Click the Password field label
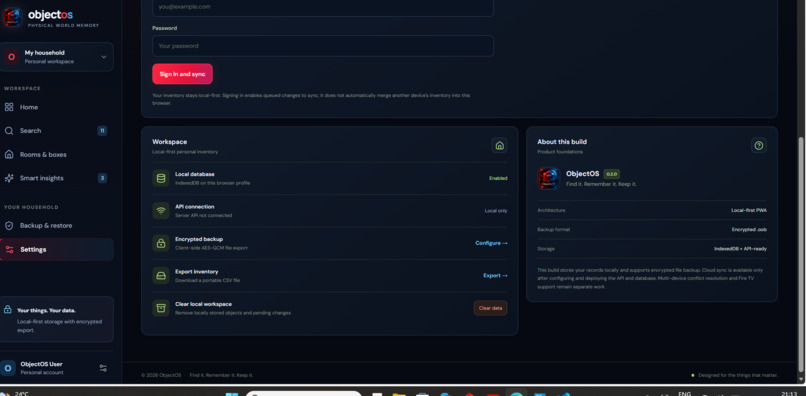This screenshot has width=806, height=396. click(x=164, y=28)
